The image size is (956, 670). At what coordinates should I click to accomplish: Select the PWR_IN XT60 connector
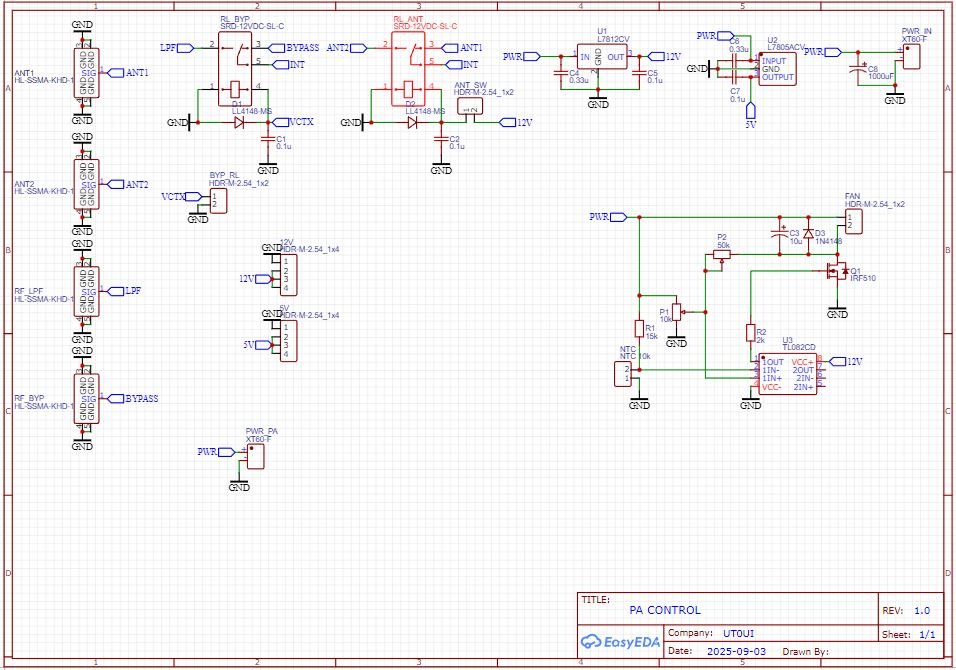[912, 55]
